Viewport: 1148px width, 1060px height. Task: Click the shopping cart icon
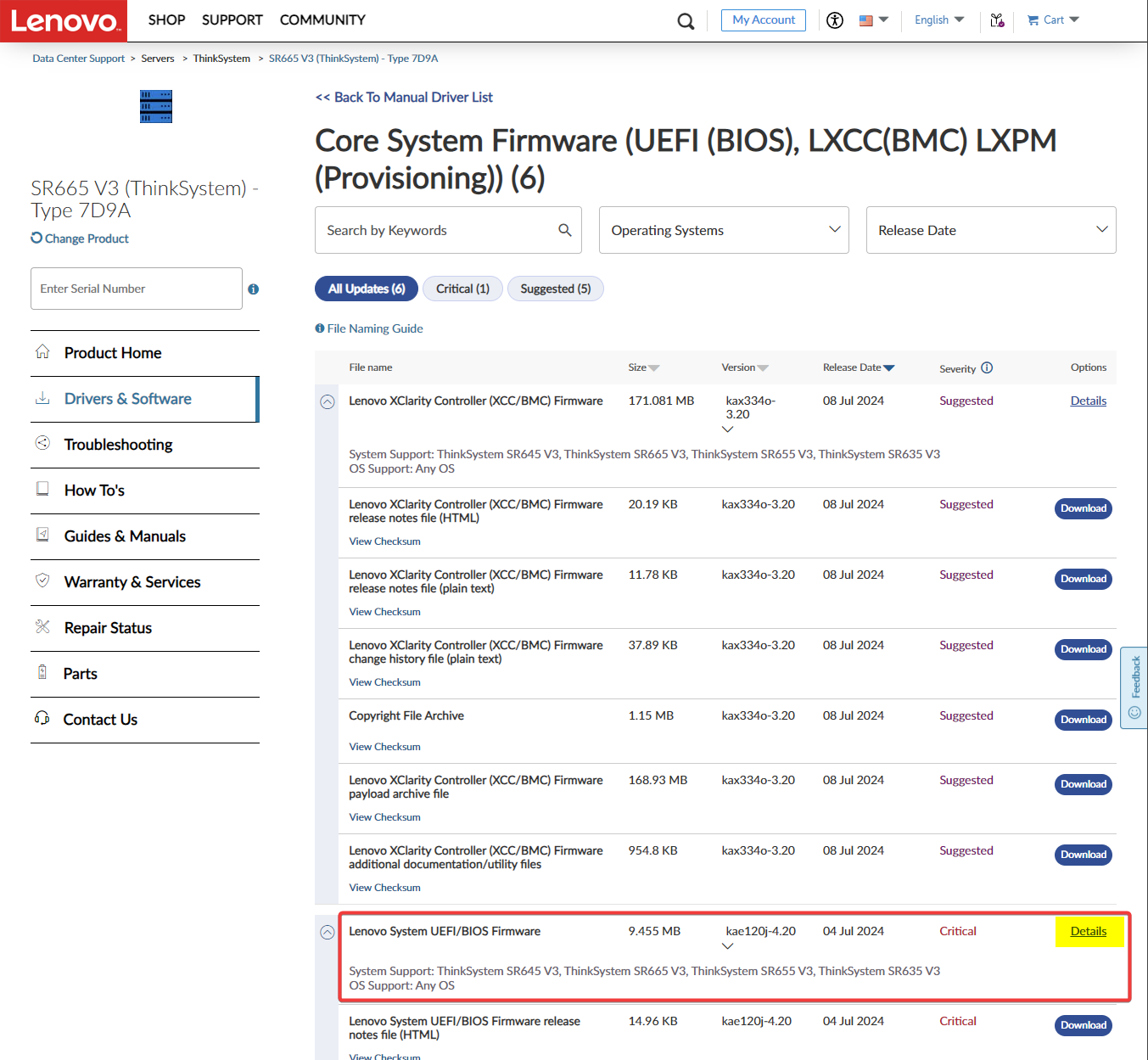pos(1033,20)
